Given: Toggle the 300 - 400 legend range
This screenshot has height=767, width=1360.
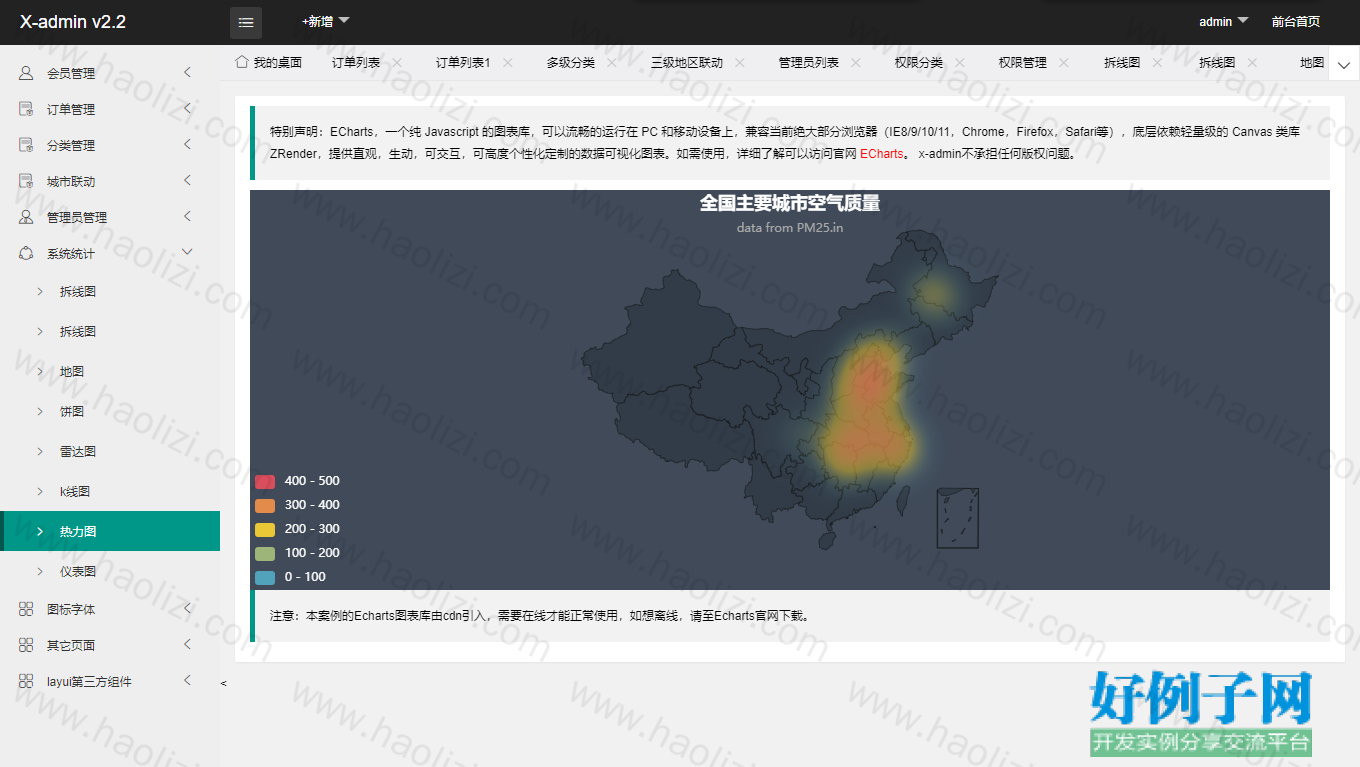Looking at the screenshot, I should (x=265, y=505).
